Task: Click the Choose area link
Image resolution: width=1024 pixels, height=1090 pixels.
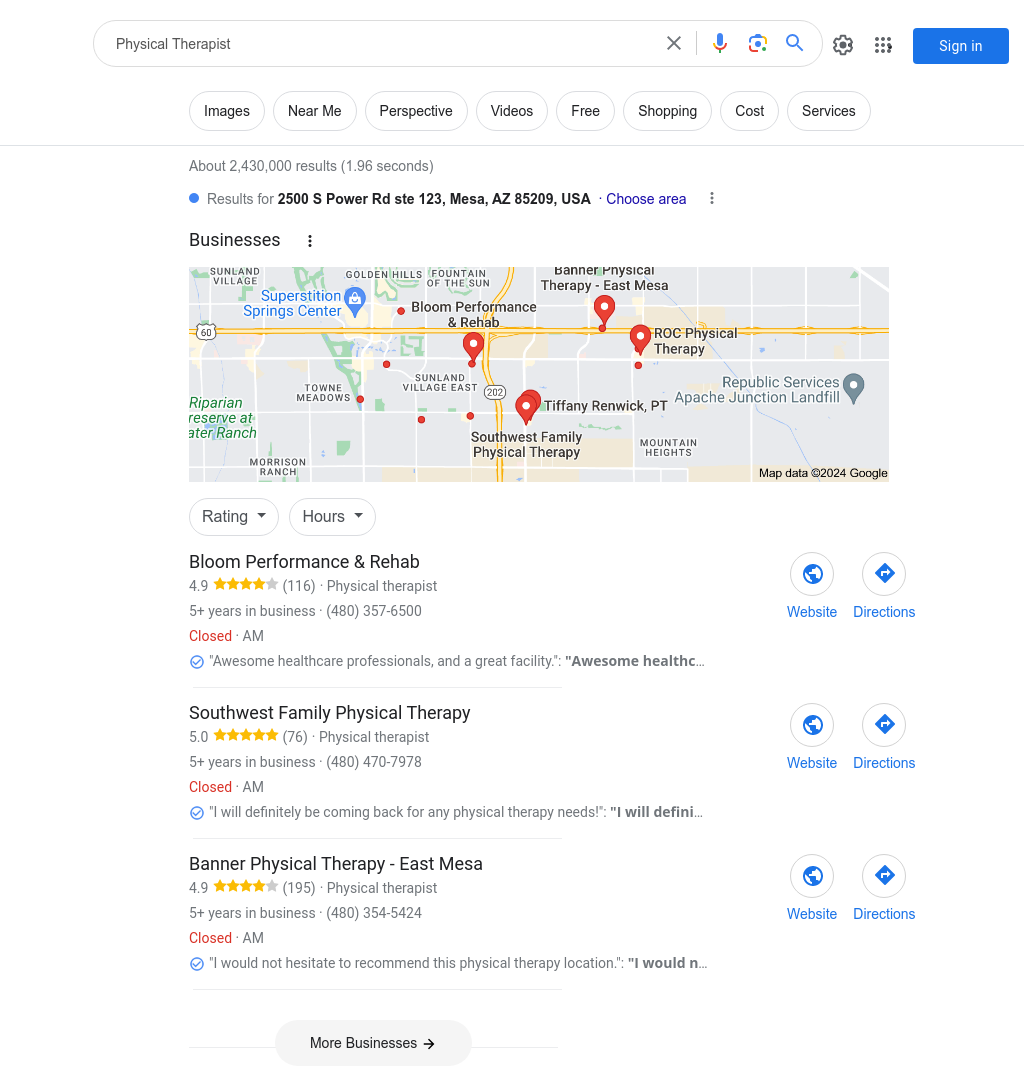Action: (x=646, y=199)
